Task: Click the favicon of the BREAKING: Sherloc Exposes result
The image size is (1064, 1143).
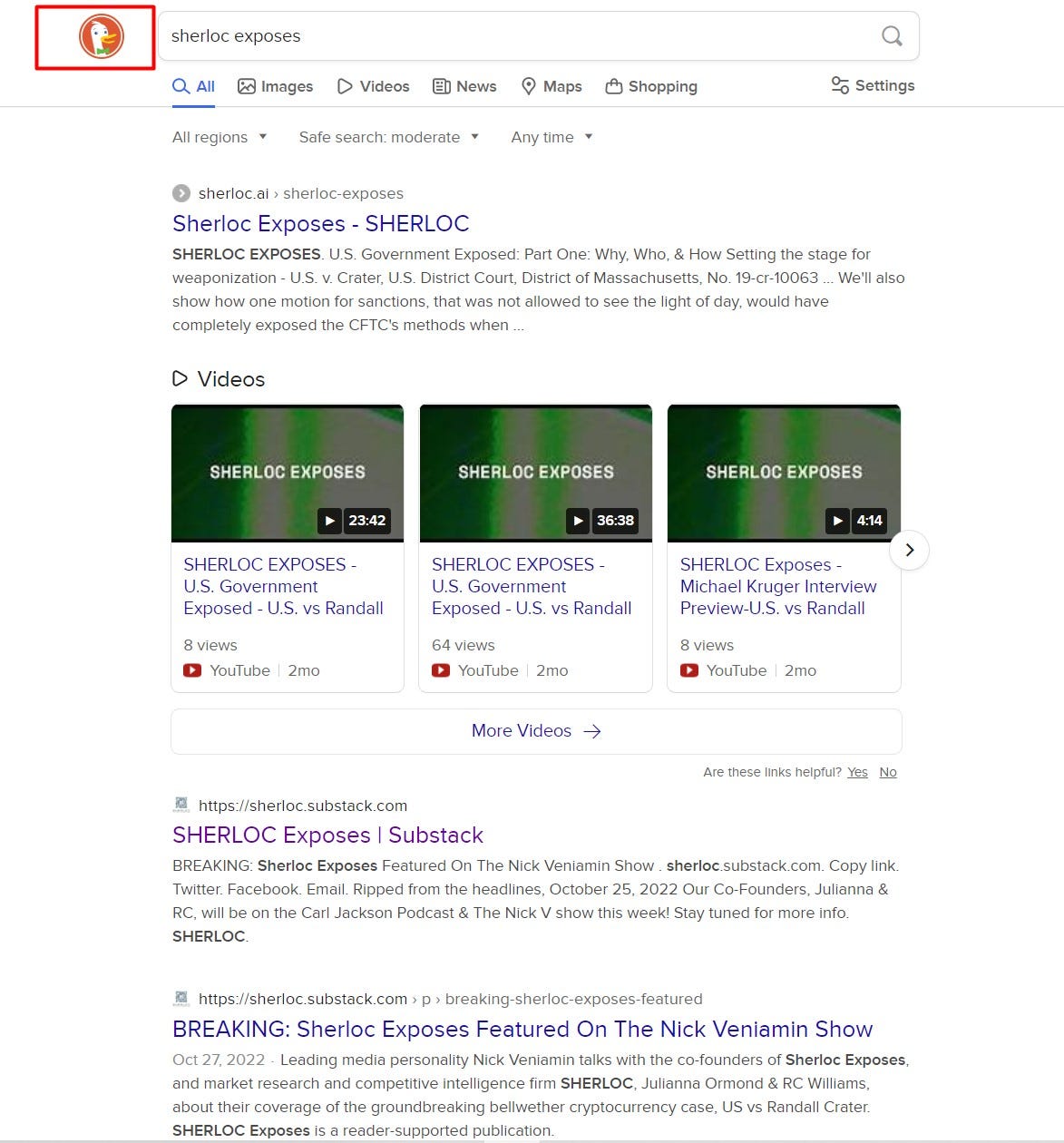Action: [181, 998]
